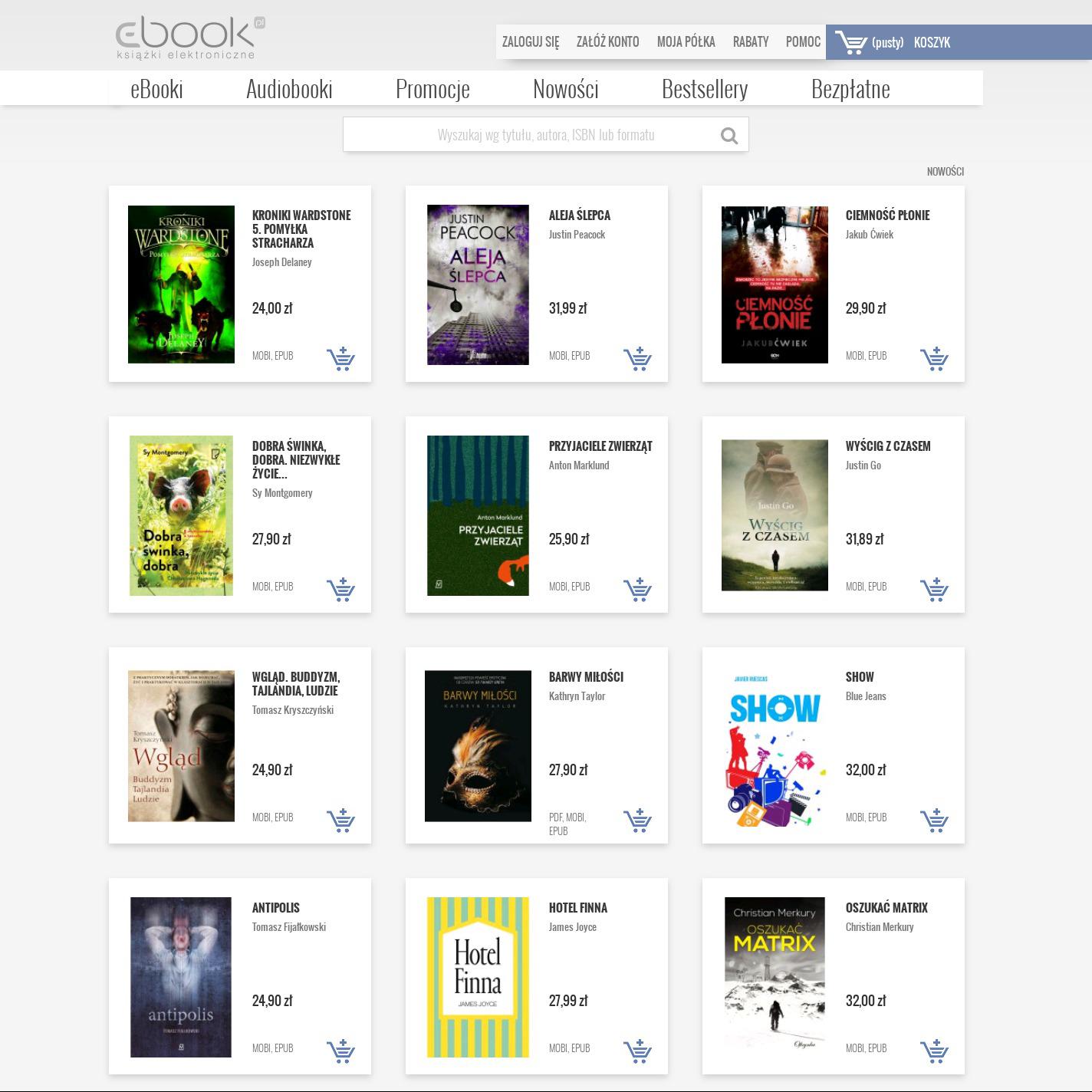Viewport: 1092px width, 1092px height.
Task: Open the Promocje category
Action: (433, 89)
